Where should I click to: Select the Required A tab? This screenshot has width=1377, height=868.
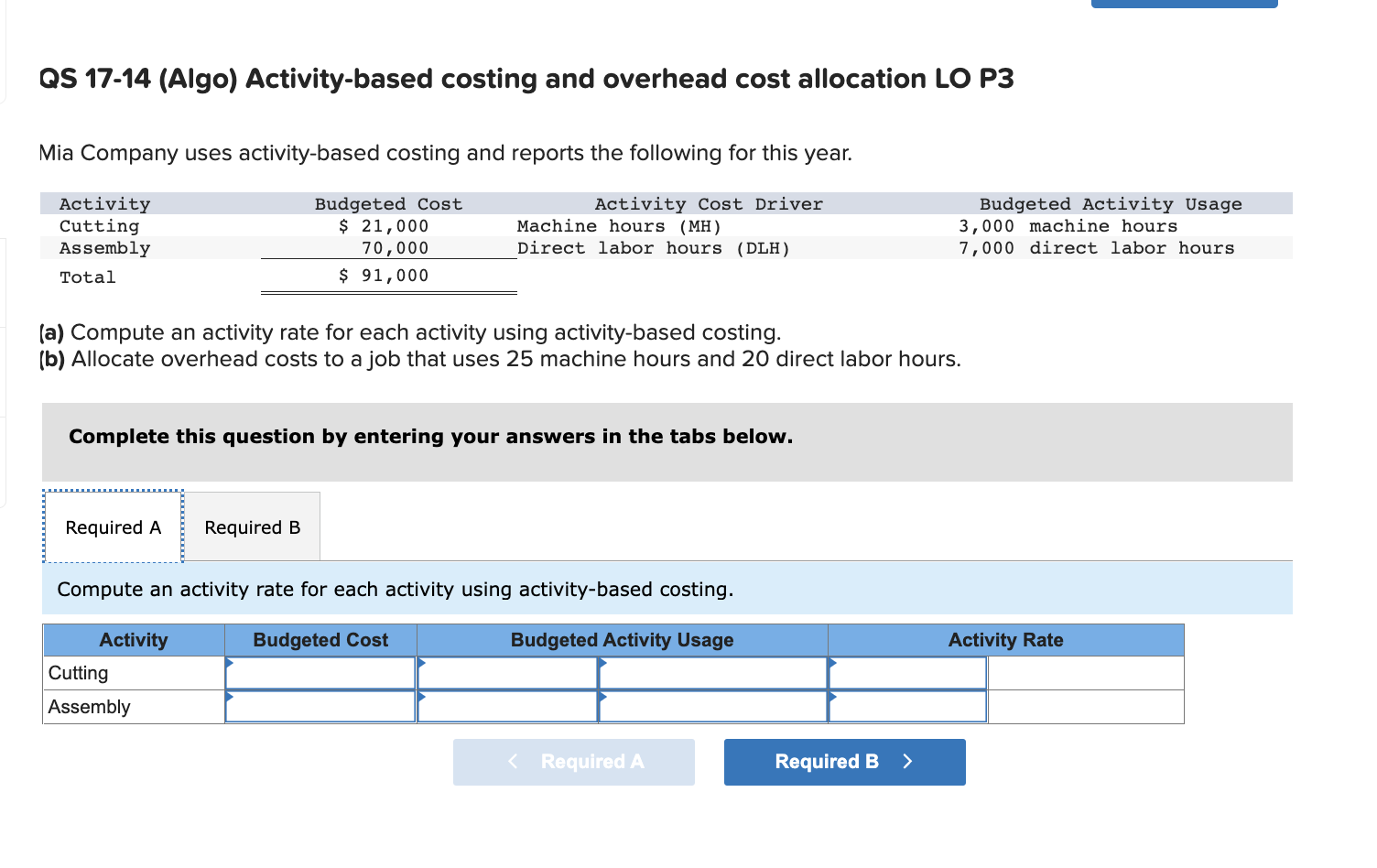(x=113, y=526)
